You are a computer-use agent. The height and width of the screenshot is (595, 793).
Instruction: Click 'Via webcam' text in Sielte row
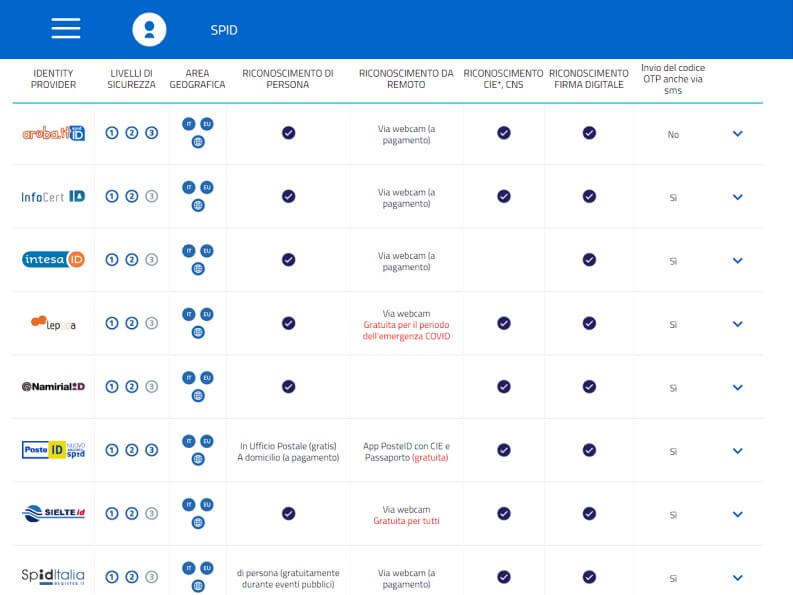pyautogui.click(x=406, y=510)
